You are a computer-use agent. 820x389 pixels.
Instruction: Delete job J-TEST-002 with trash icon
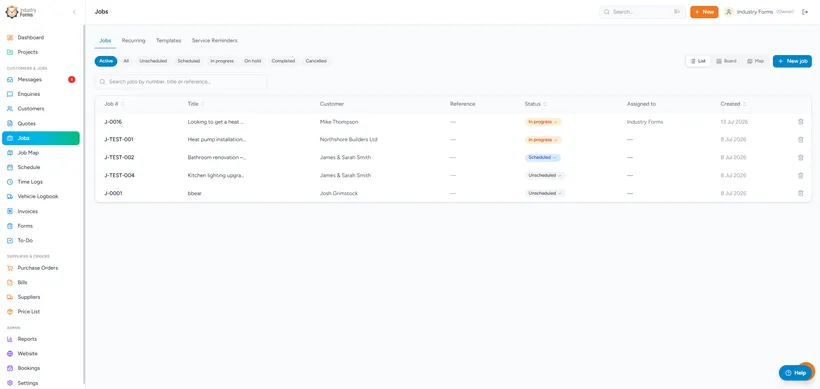[800, 157]
